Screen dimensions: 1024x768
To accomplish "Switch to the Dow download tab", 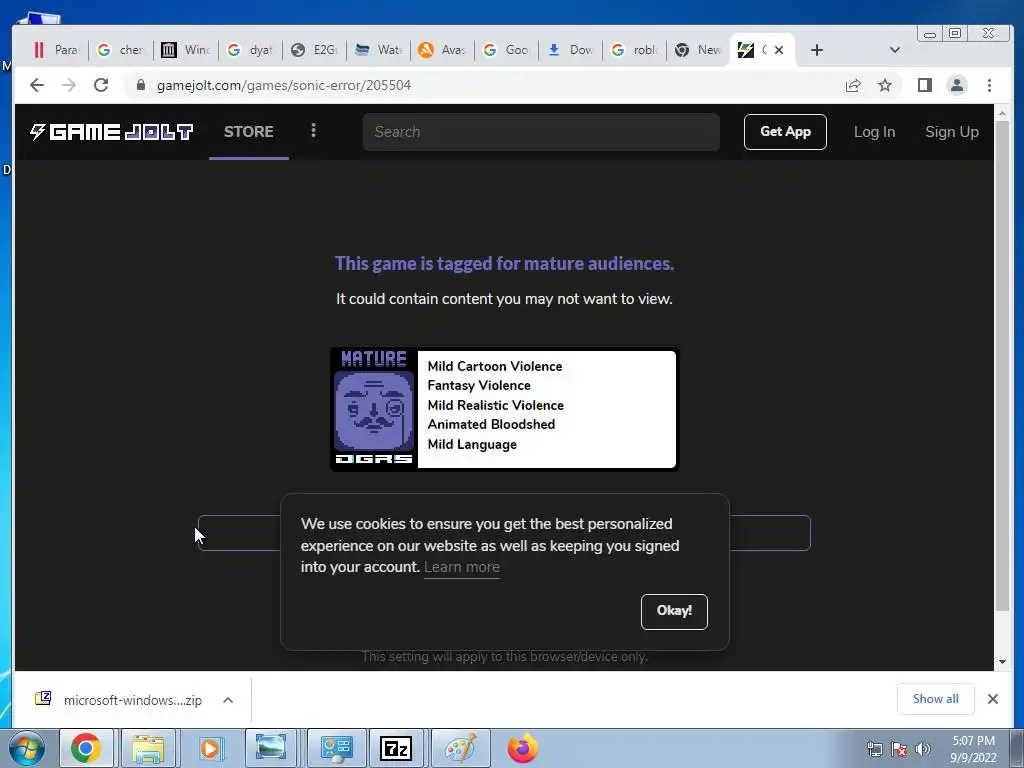I will (570, 50).
